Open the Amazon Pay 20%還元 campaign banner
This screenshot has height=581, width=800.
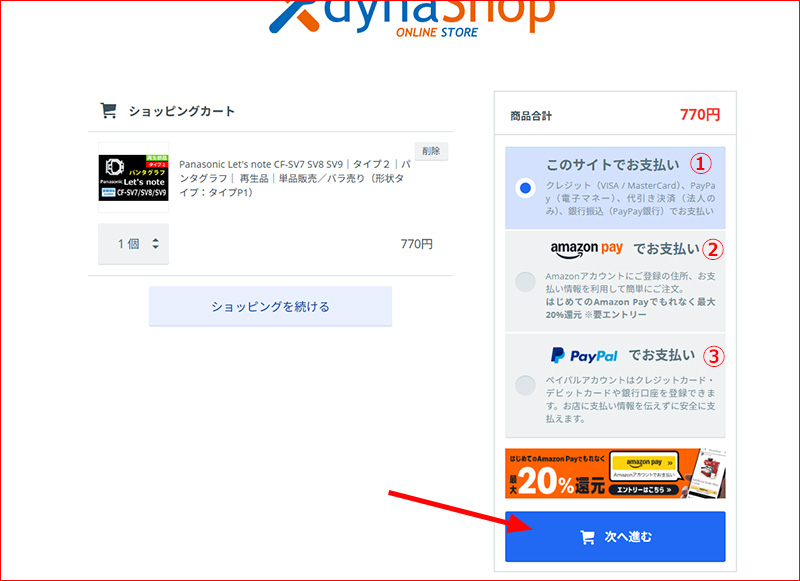coord(615,473)
